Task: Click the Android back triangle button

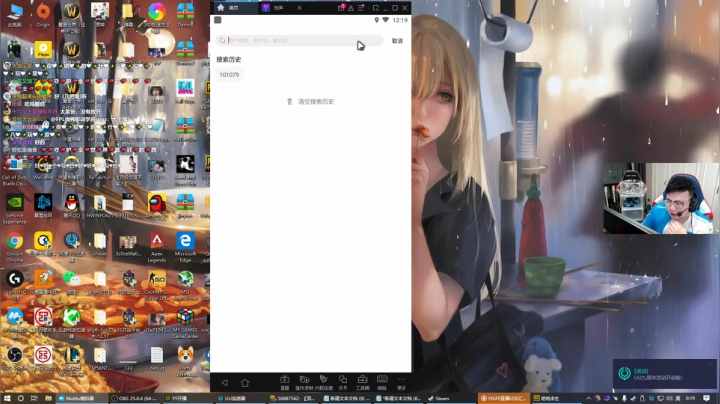Action: [225, 382]
